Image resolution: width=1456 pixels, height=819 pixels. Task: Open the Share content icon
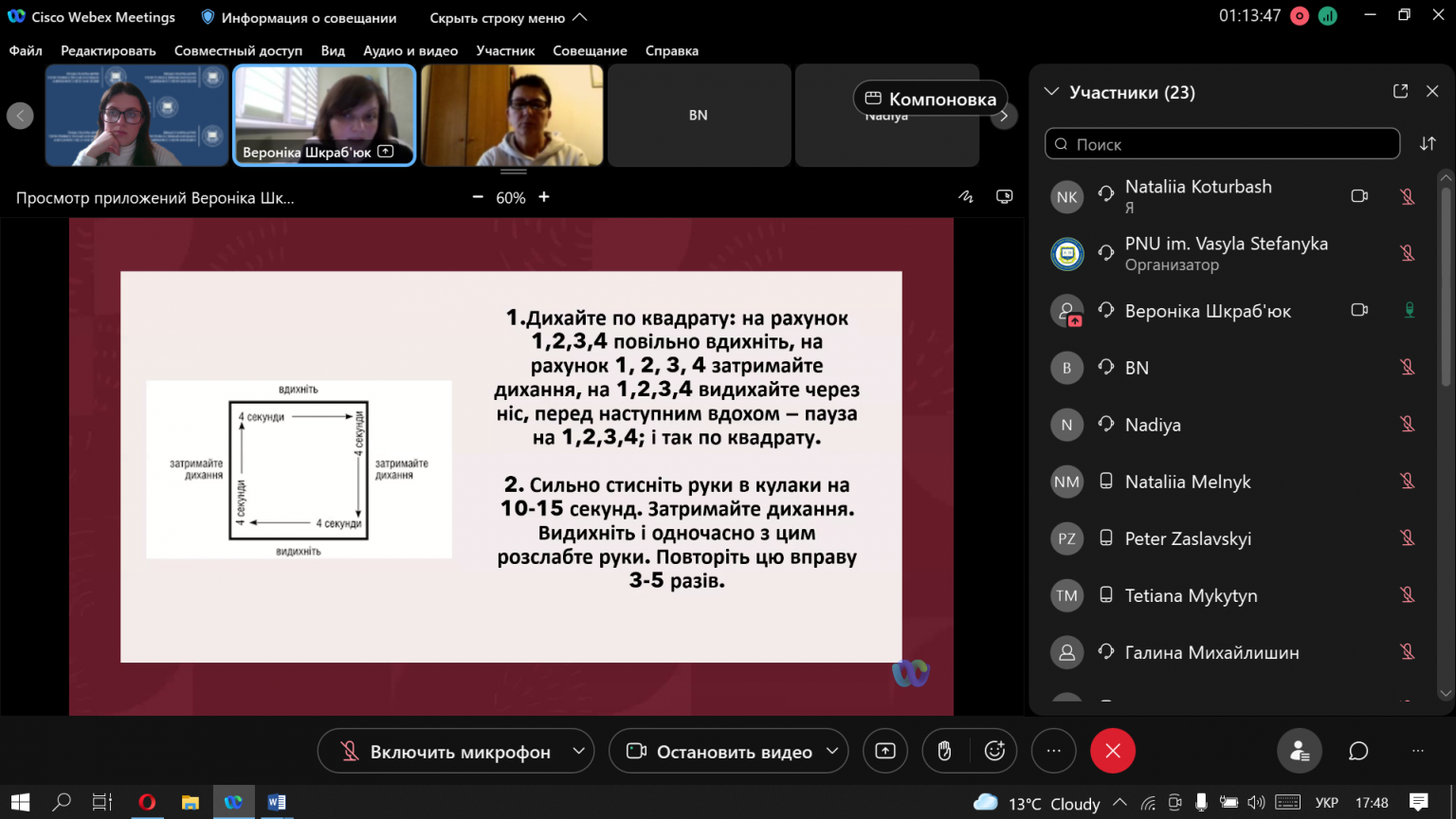tap(885, 751)
